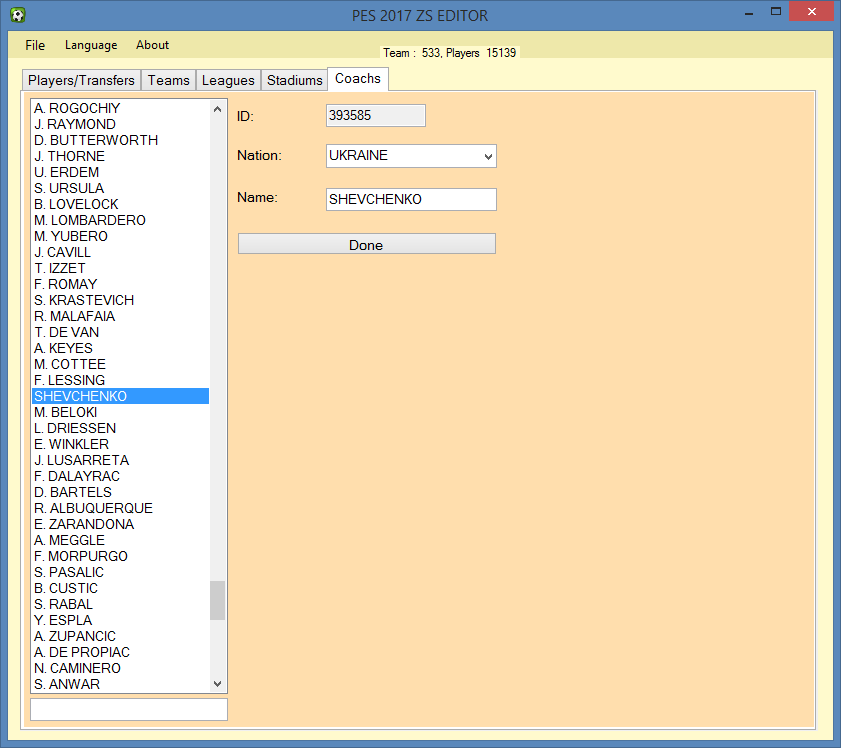Select coach B. LOVELOCK
This screenshot has width=841, height=748.
pos(120,204)
